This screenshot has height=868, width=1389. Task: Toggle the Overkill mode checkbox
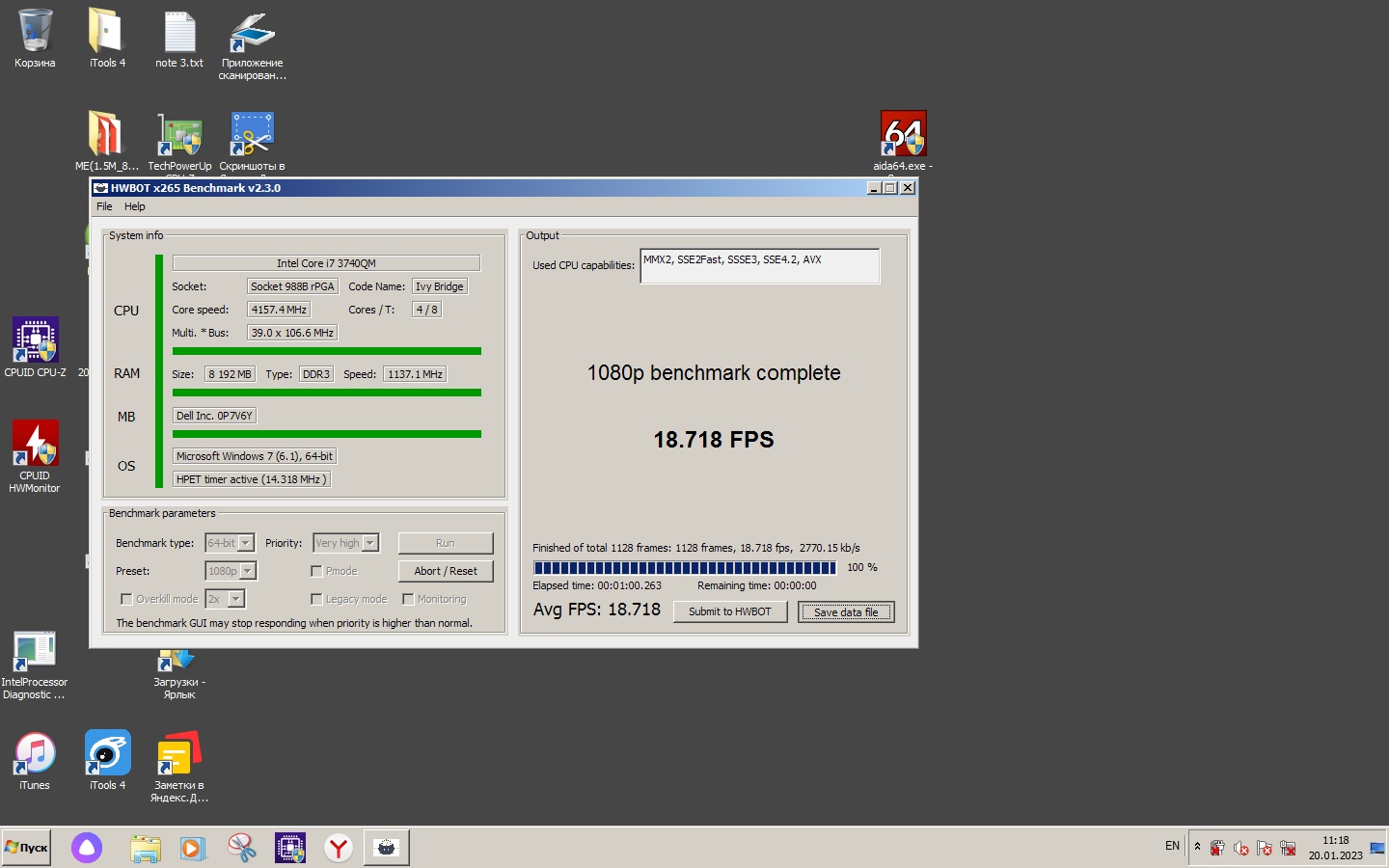coord(126,599)
